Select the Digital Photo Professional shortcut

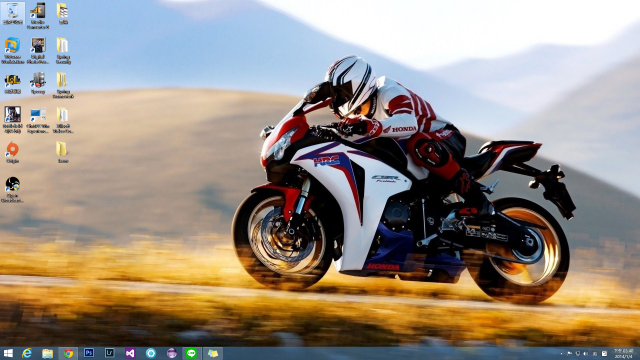point(38,50)
